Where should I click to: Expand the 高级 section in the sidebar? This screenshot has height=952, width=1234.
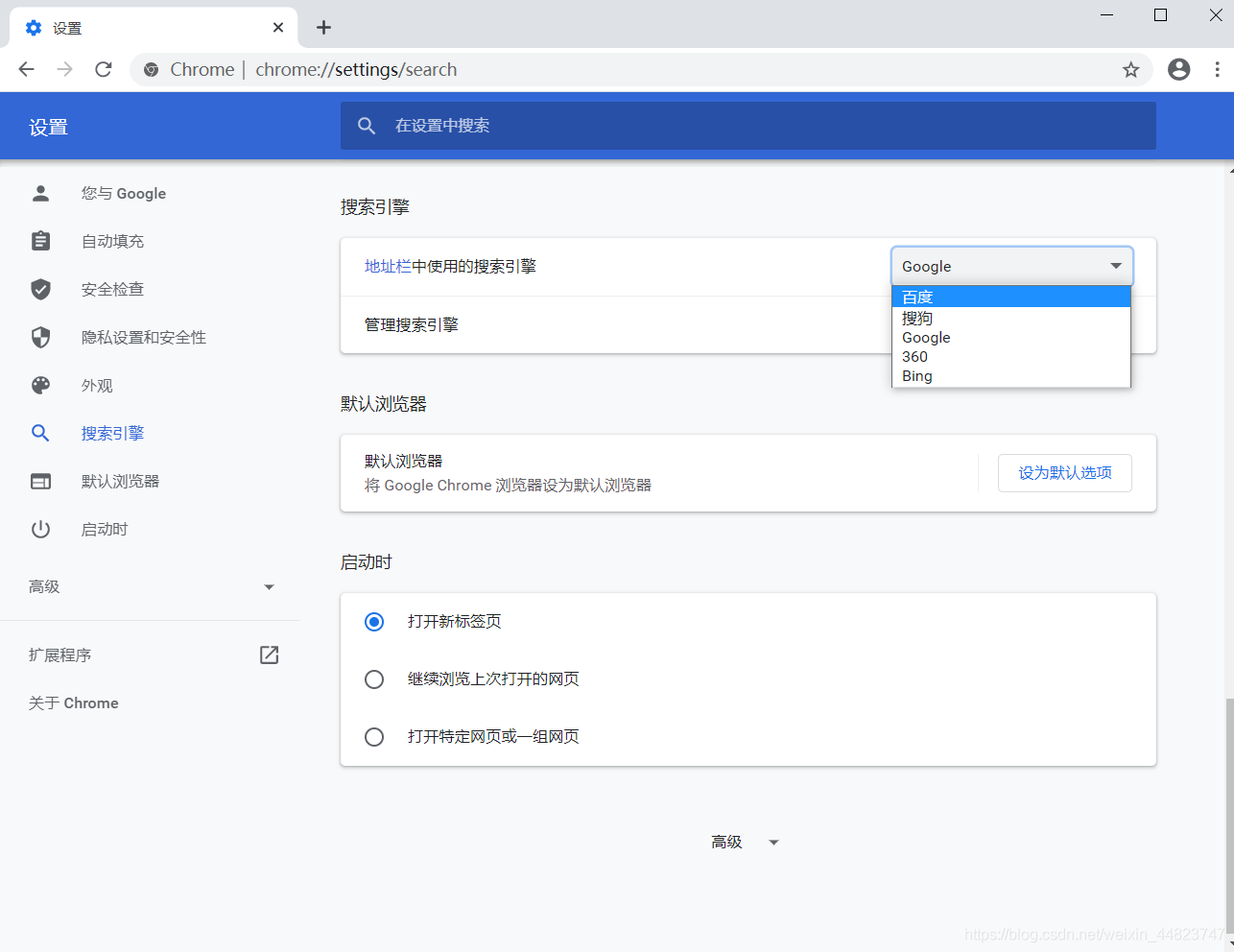(x=151, y=586)
